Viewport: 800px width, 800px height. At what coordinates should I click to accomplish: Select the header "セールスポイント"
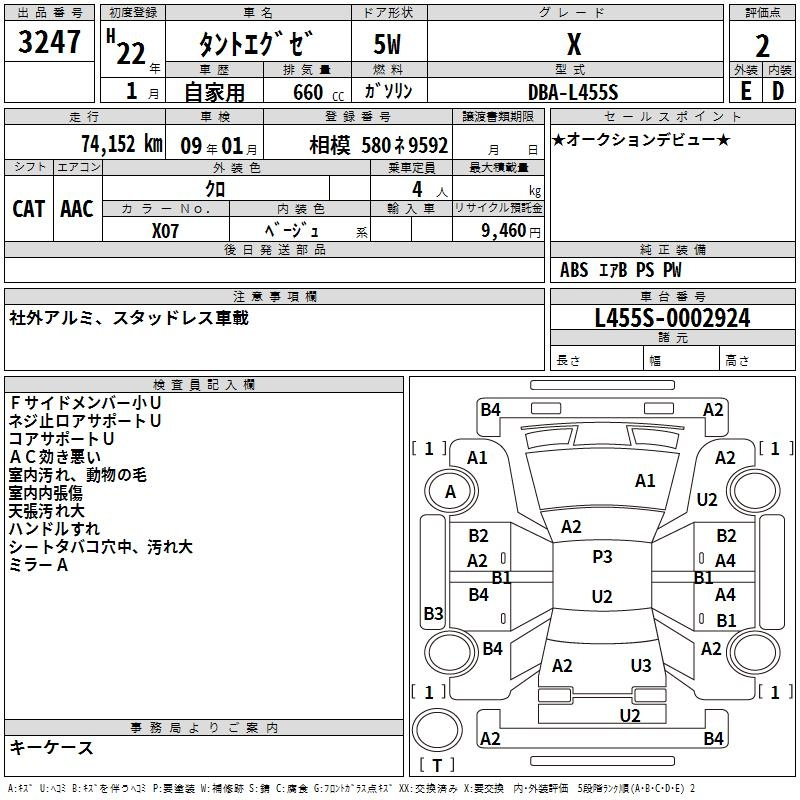tap(672, 116)
